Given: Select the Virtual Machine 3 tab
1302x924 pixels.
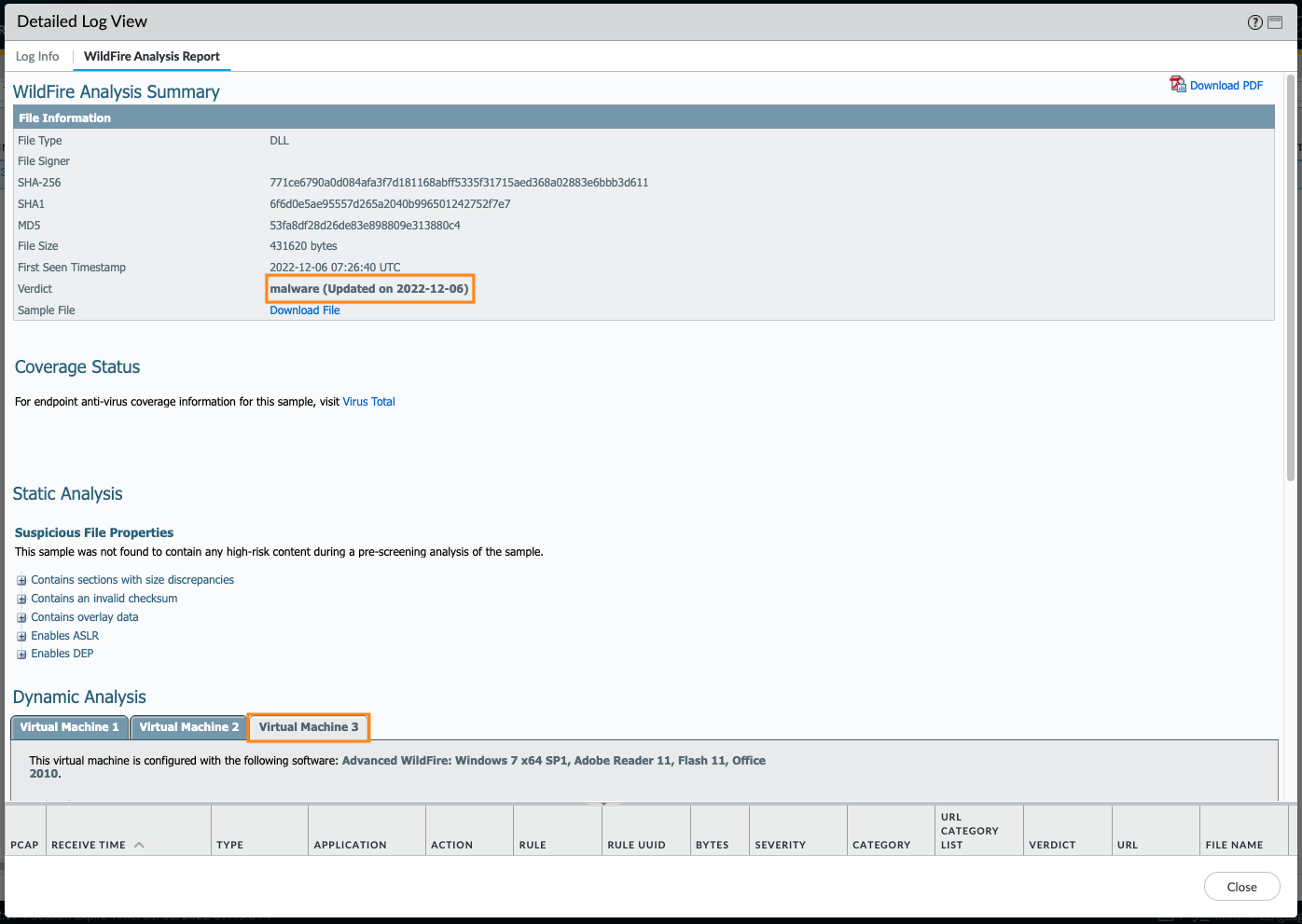Looking at the screenshot, I should click(x=309, y=727).
